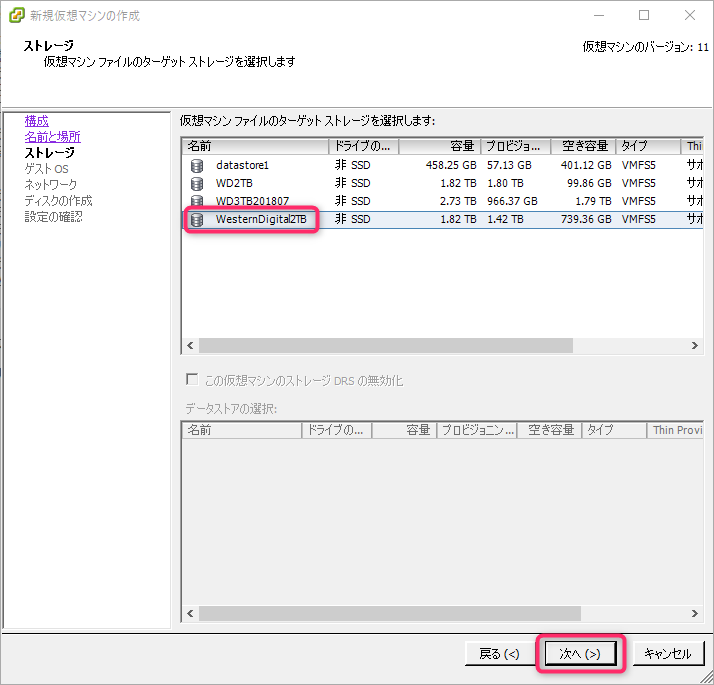714x685 pixels.
Task: Select the WD2TB datastore name
Action: pyautogui.click(x=234, y=184)
